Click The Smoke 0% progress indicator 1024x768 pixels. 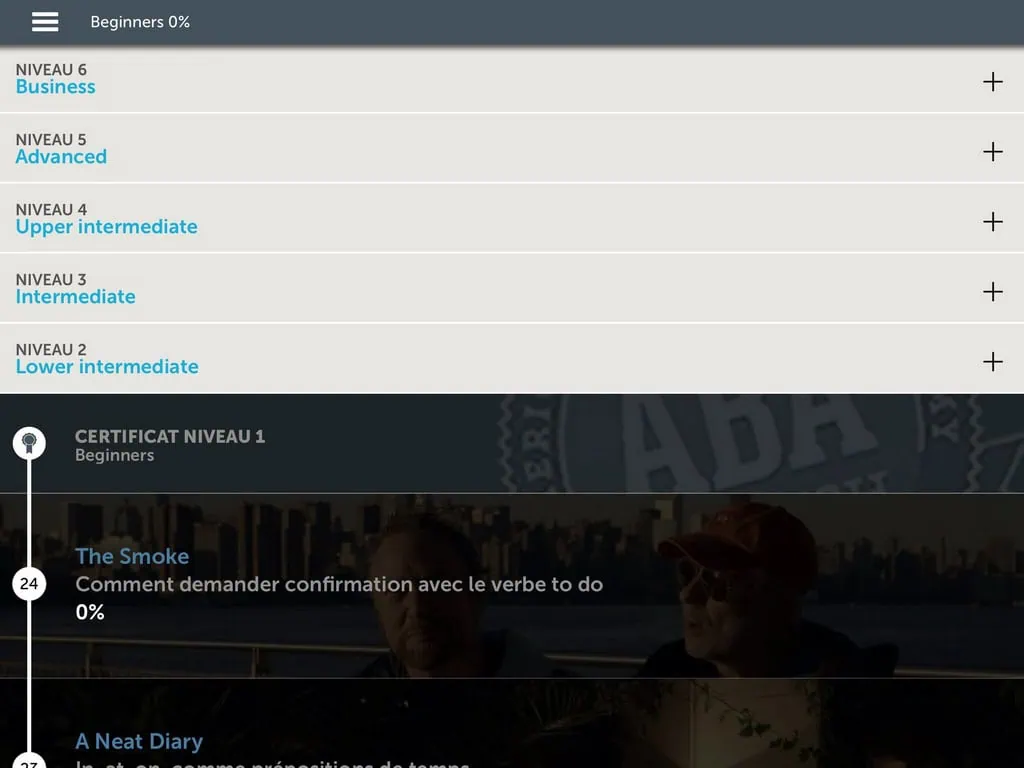[x=90, y=612]
